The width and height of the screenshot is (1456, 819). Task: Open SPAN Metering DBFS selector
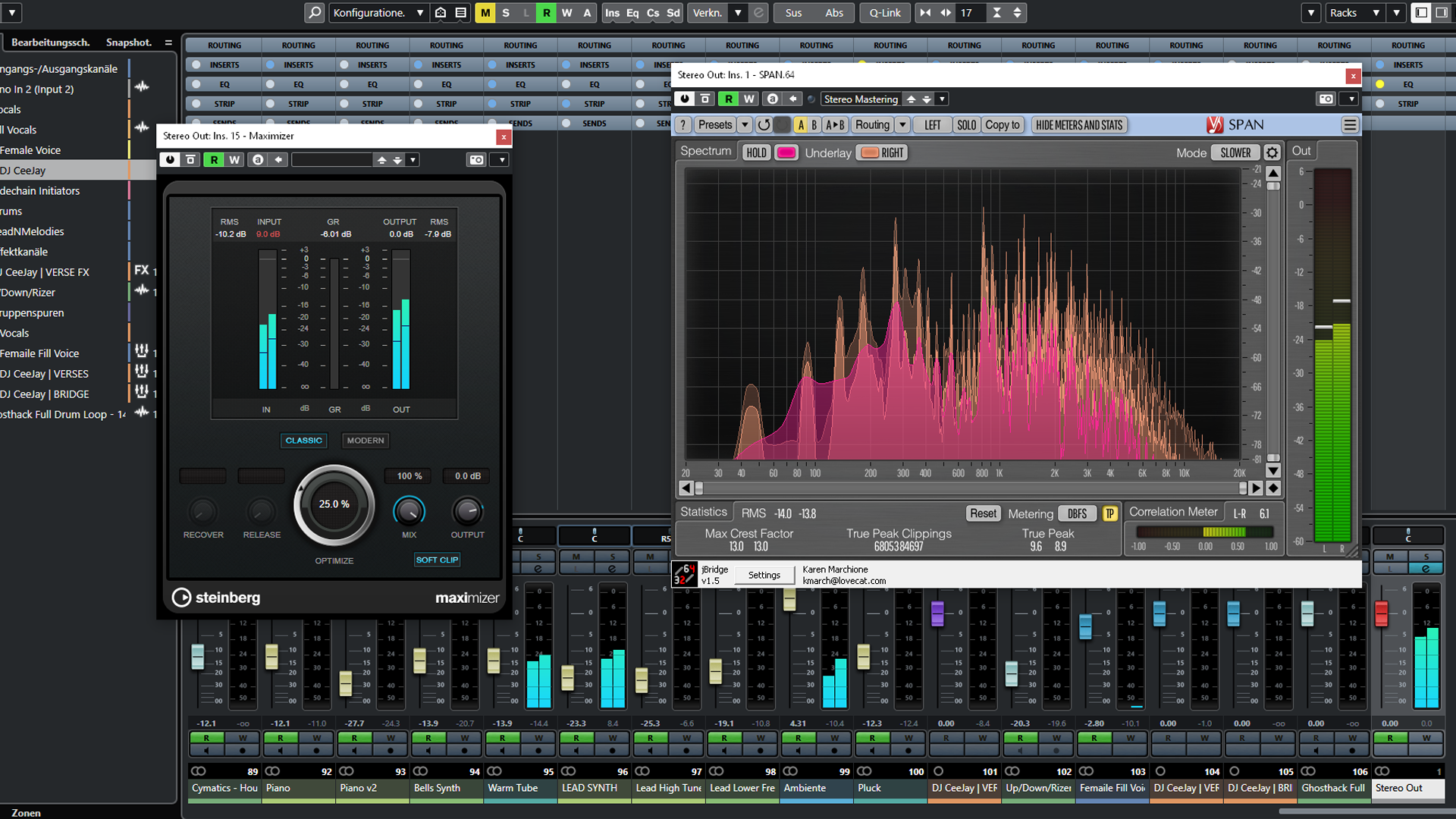[x=1077, y=513]
